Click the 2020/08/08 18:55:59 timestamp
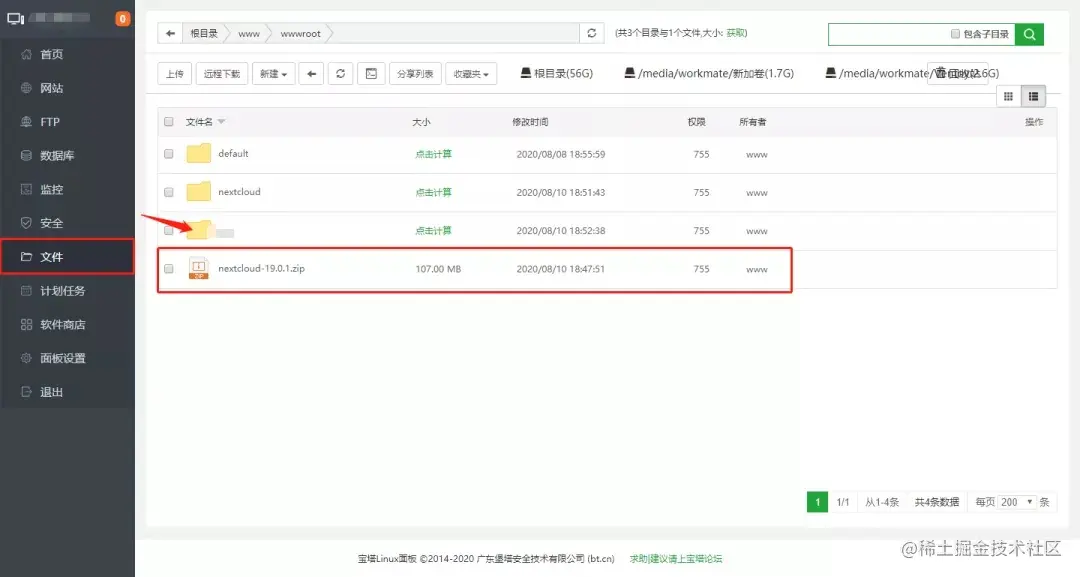 [x=561, y=154]
